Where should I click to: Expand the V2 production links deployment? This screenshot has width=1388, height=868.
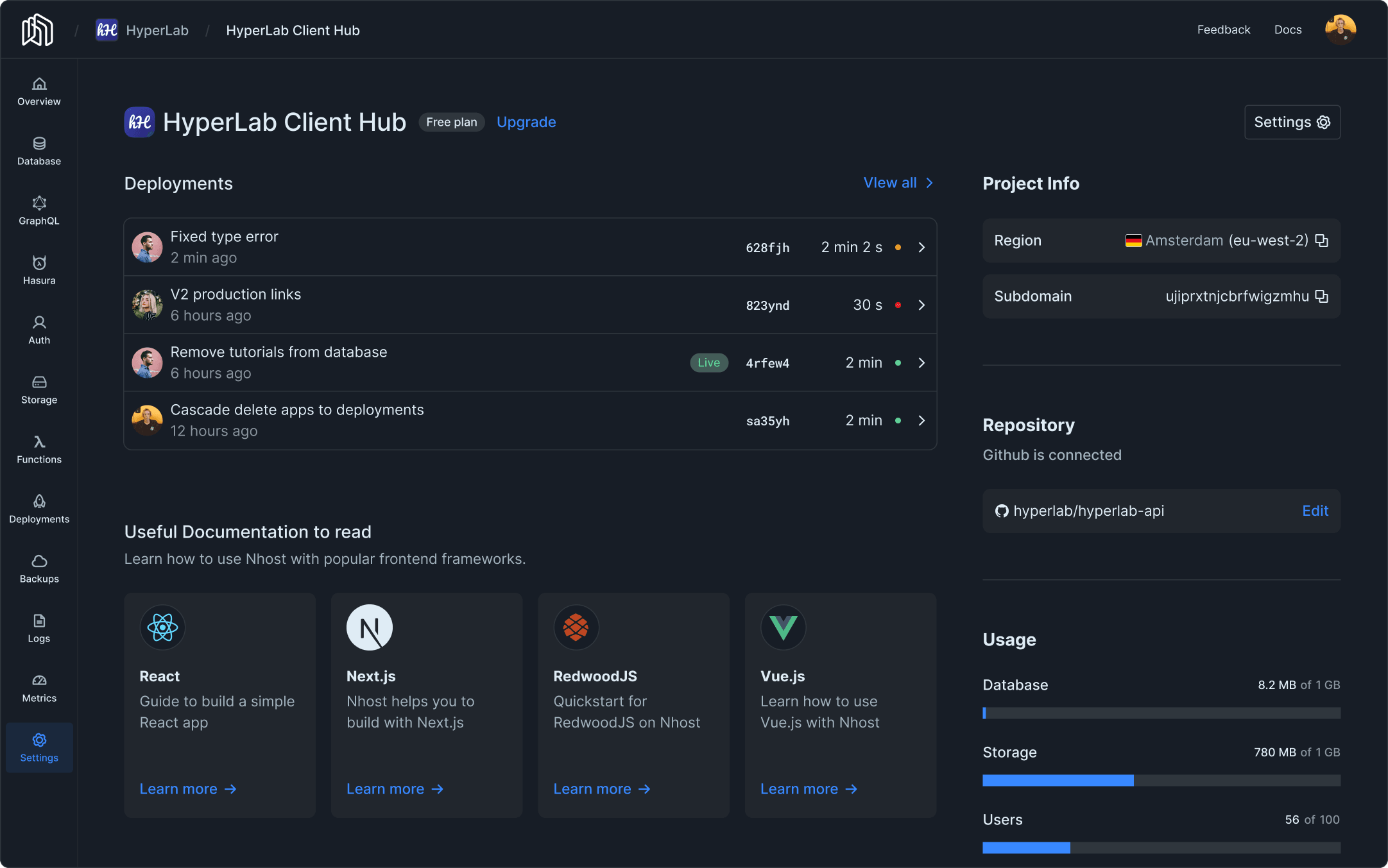[920, 304]
